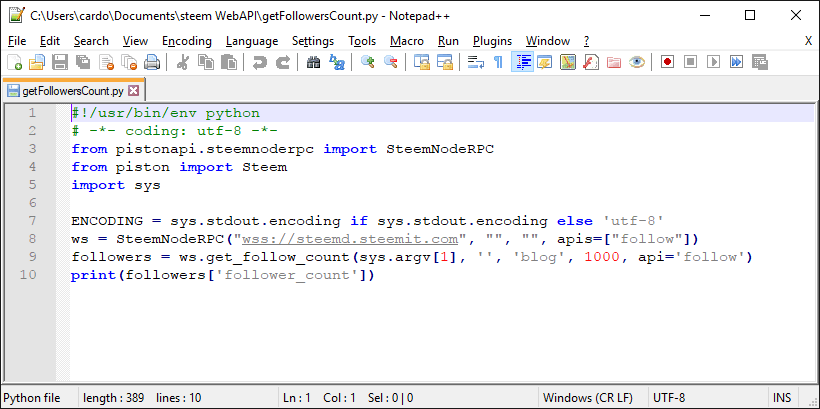Click the 'import sys' code line
Image resolution: width=820 pixels, height=409 pixels.
[x=116, y=185]
